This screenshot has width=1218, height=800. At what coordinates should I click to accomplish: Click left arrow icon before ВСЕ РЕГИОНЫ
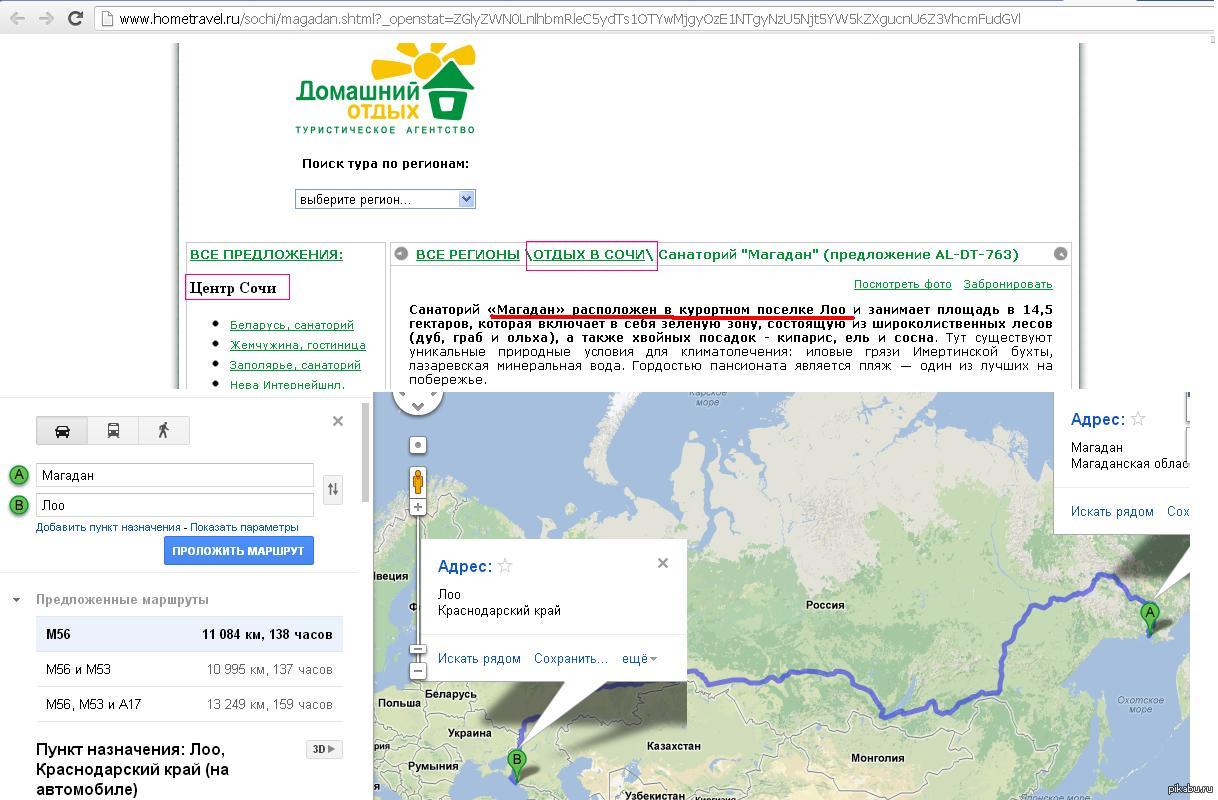click(x=401, y=254)
